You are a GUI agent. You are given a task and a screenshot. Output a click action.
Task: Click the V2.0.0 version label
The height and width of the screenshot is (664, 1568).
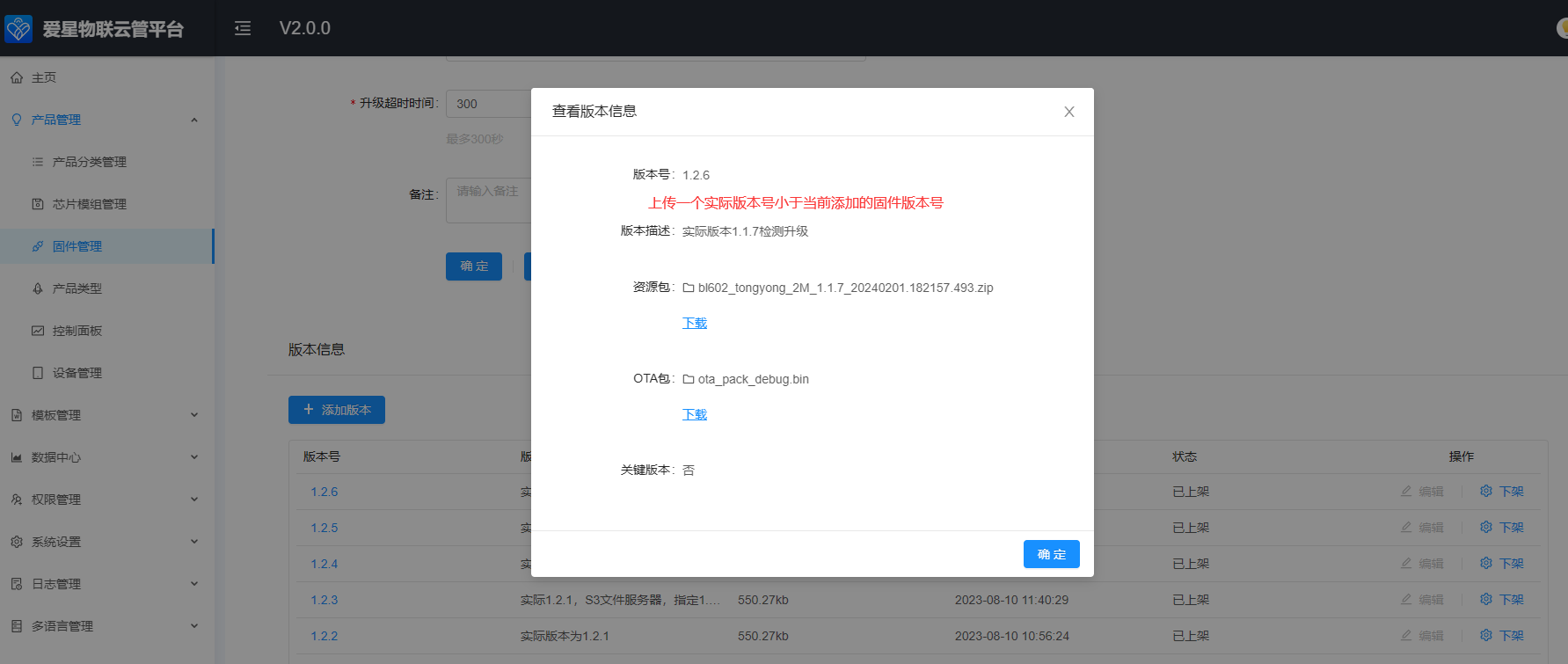[305, 28]
